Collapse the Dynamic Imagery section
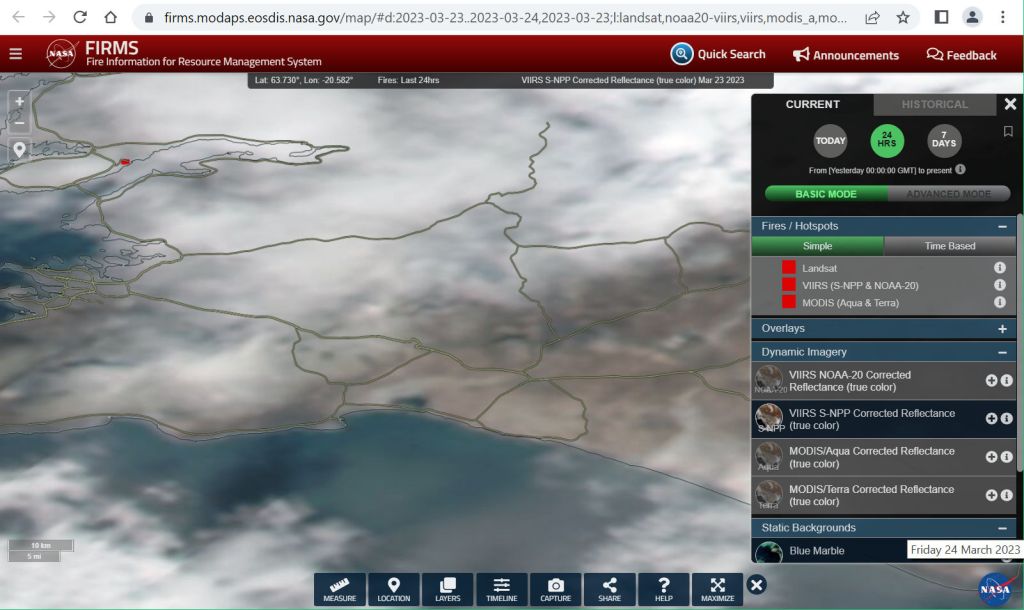The width and height of the screenshot is (1024, 610). pos(1002,352)
